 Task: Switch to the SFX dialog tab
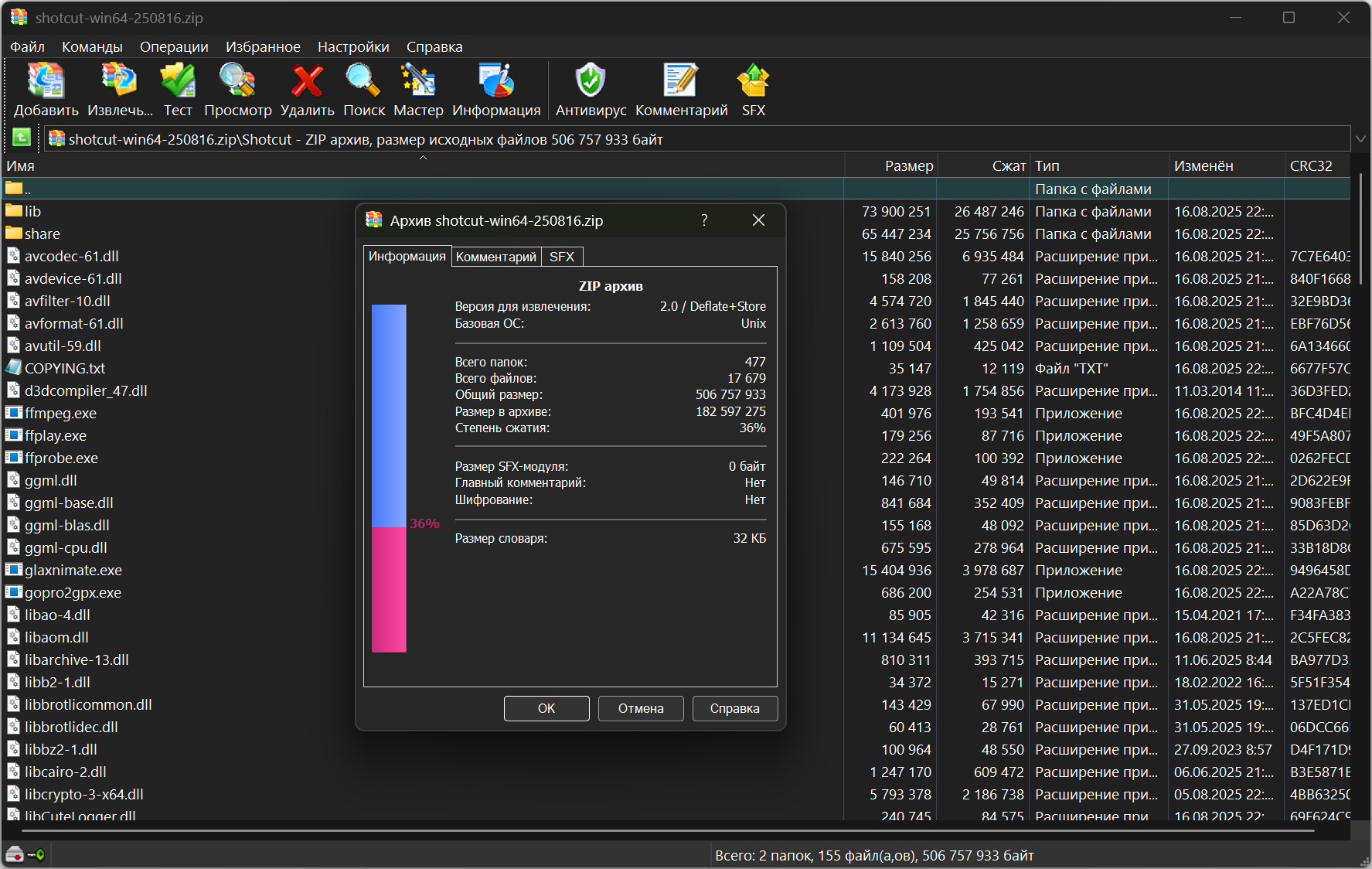[562, 257]
